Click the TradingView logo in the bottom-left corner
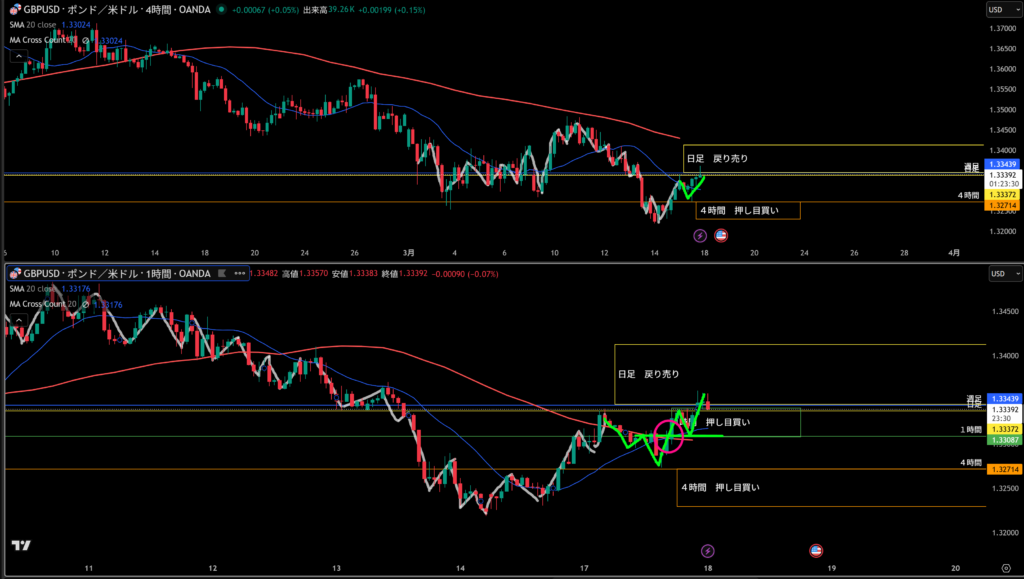This screenshot has width=1024, height=579. pyautogui.click(x=20, y=545)
